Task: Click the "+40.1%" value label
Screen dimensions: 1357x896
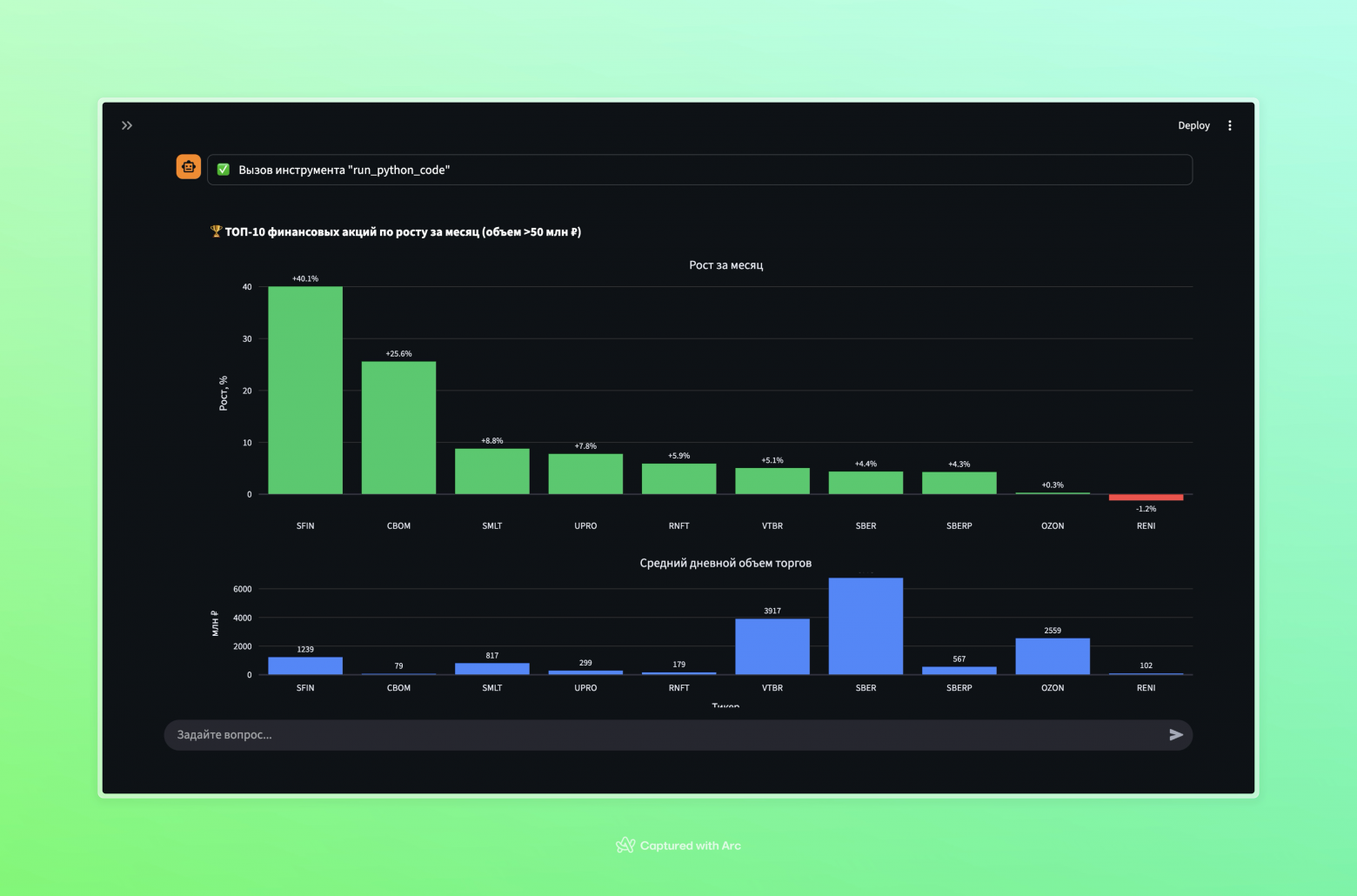Action: click(305, 278)
